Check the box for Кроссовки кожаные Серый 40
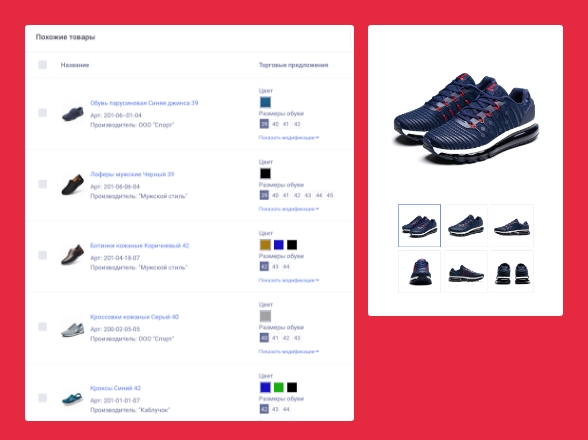 pos(42,326)
